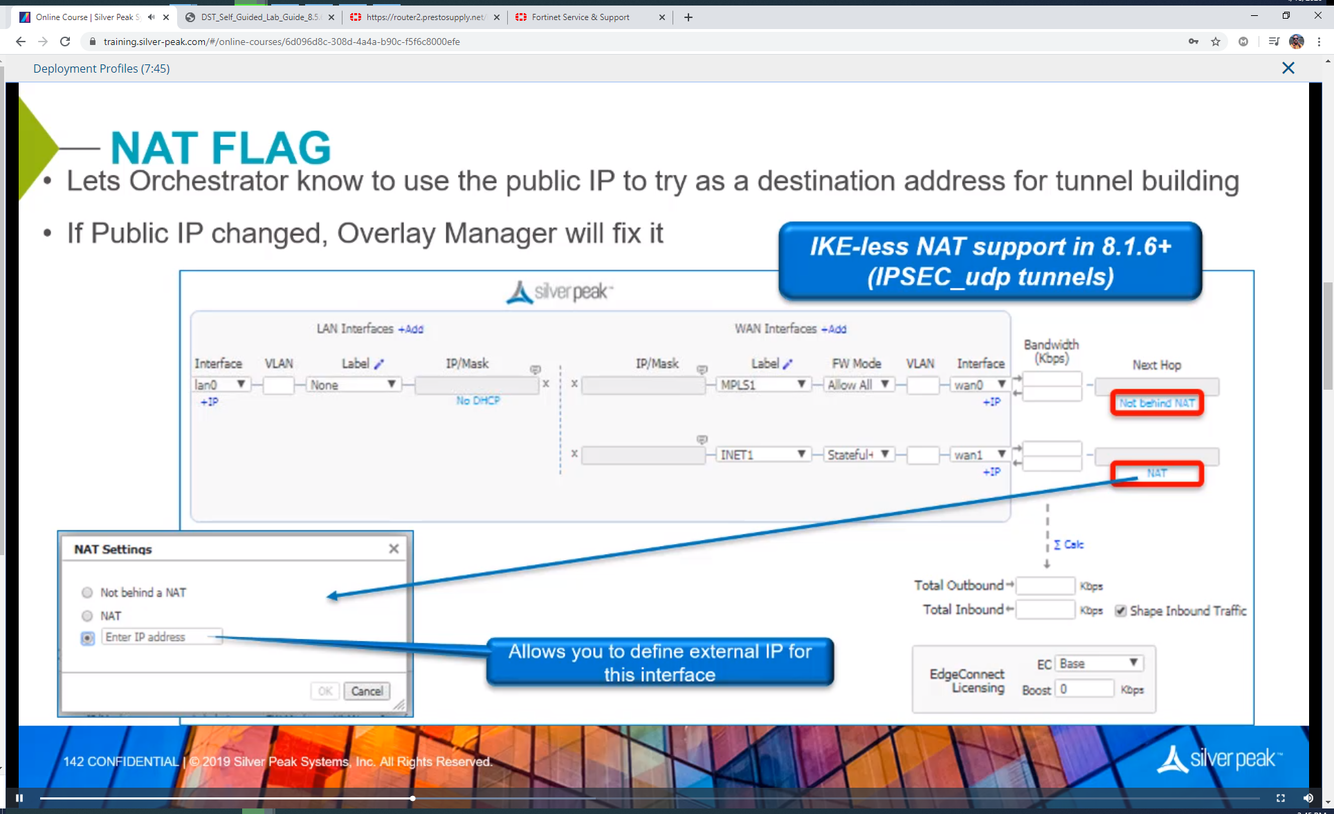Click the Enter IP address field
This screenshot has width=1334, height=814.
pyautogui.click(x=162, y=637)
